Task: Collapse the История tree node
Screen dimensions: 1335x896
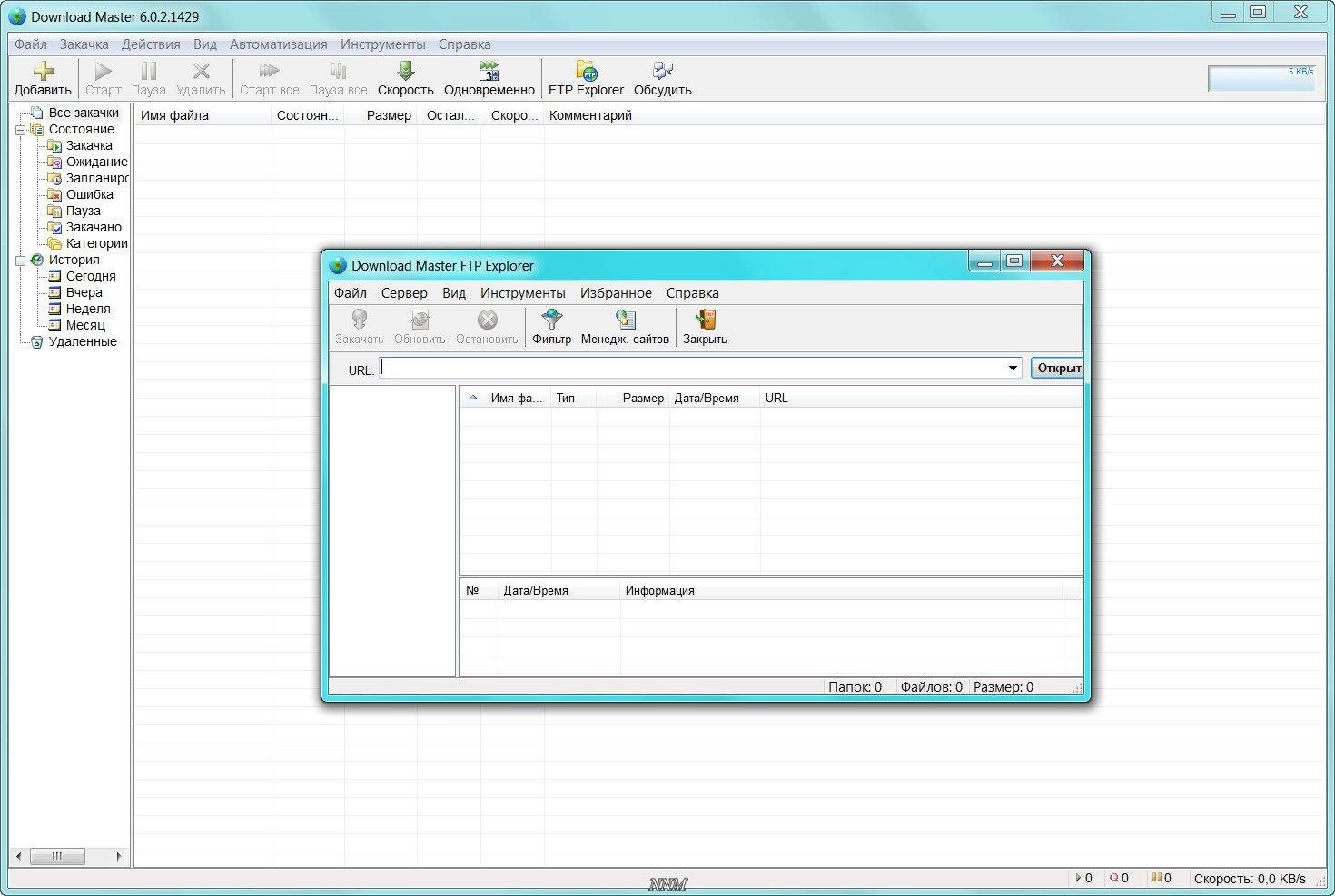Action: click(x=20, y=261)
